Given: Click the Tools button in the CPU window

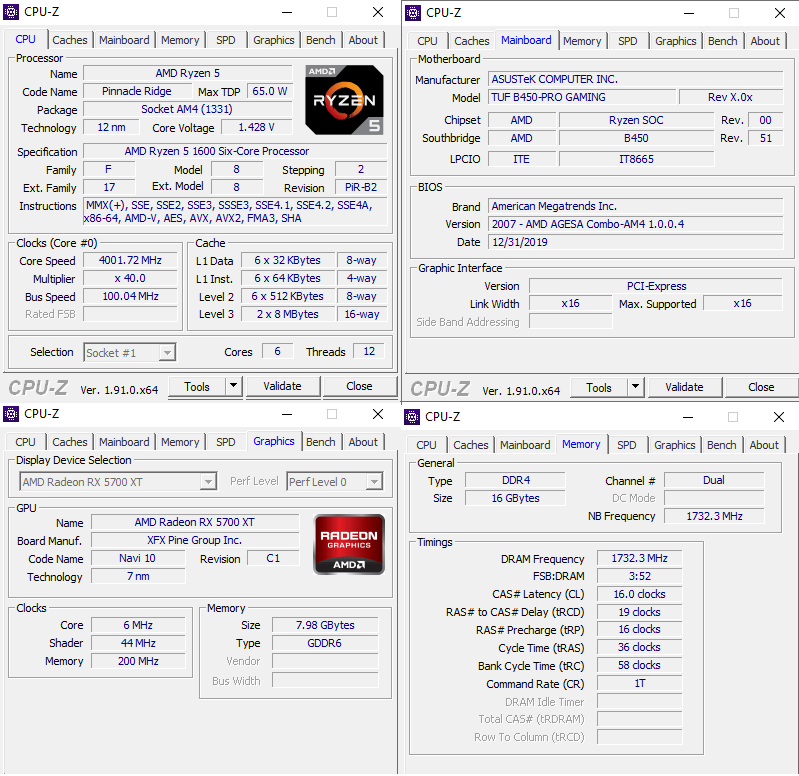Looking at the screenshot, I should coord(197,386).
